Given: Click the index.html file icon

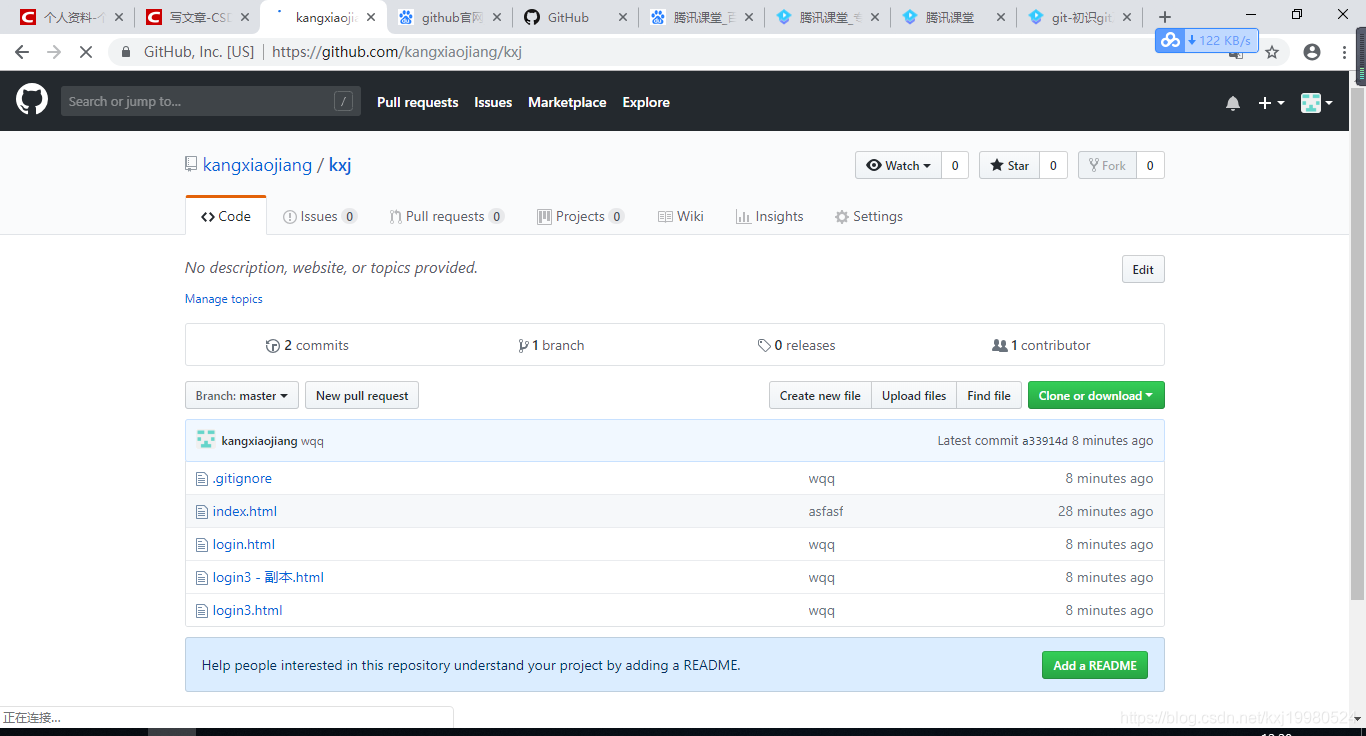Looking at the screenshot, I should (x=202, y=512).
